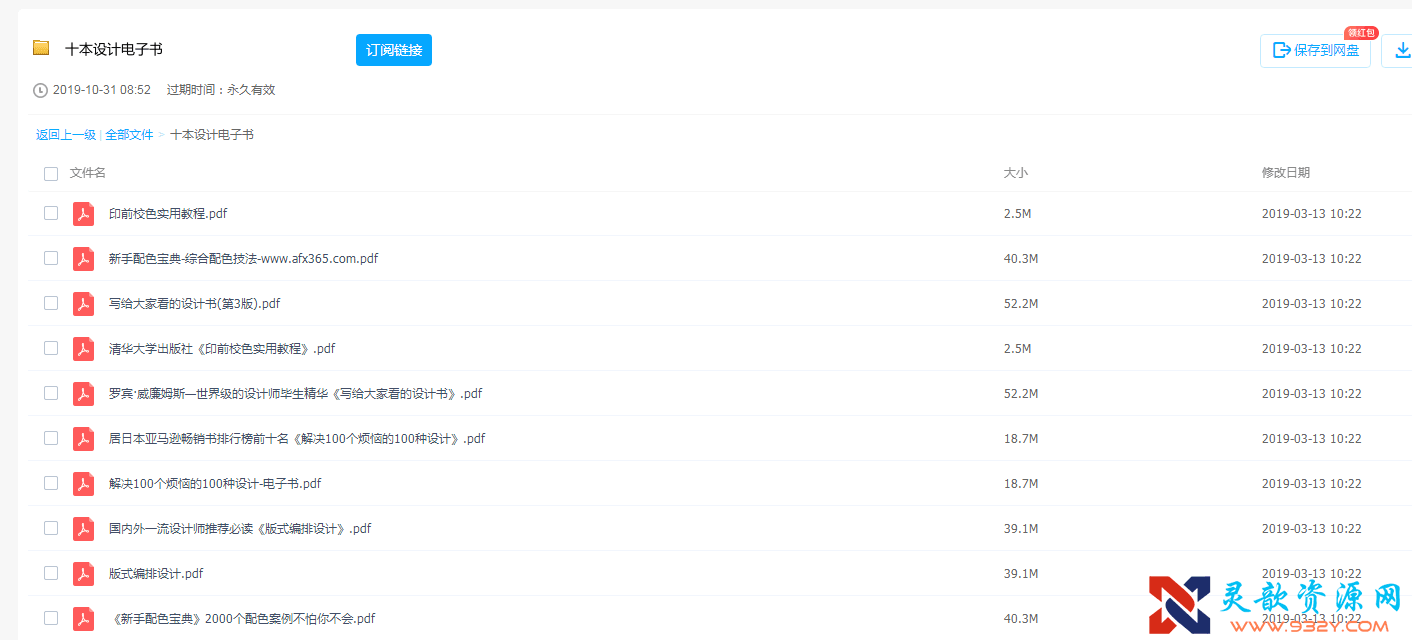The image size is (1412, 640).
Task: Open file 版式编排设计.pdf
Action: pos(156,574)
